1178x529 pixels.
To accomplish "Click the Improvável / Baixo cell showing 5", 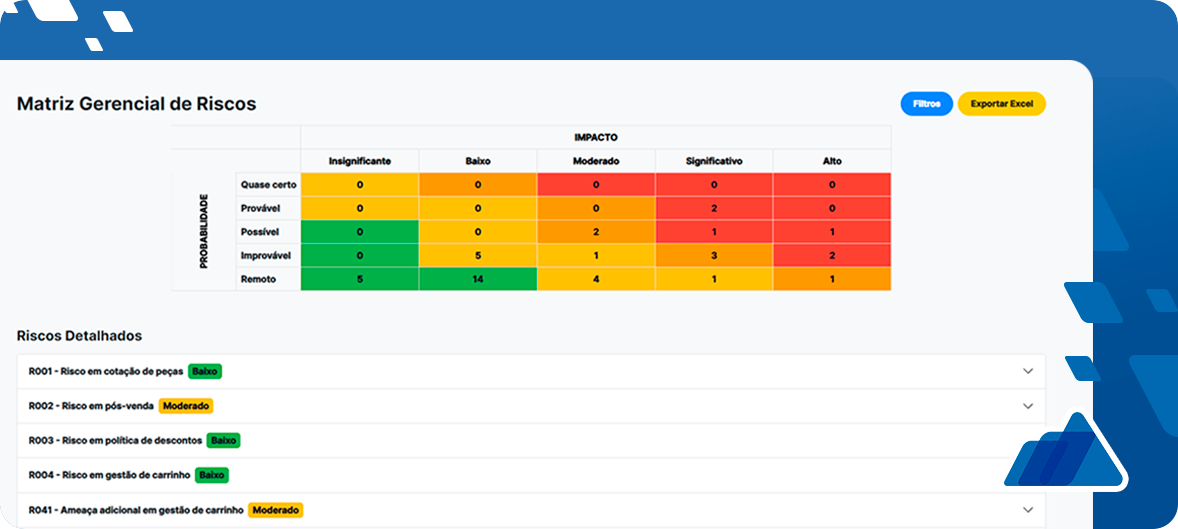I will click(478, 256).
